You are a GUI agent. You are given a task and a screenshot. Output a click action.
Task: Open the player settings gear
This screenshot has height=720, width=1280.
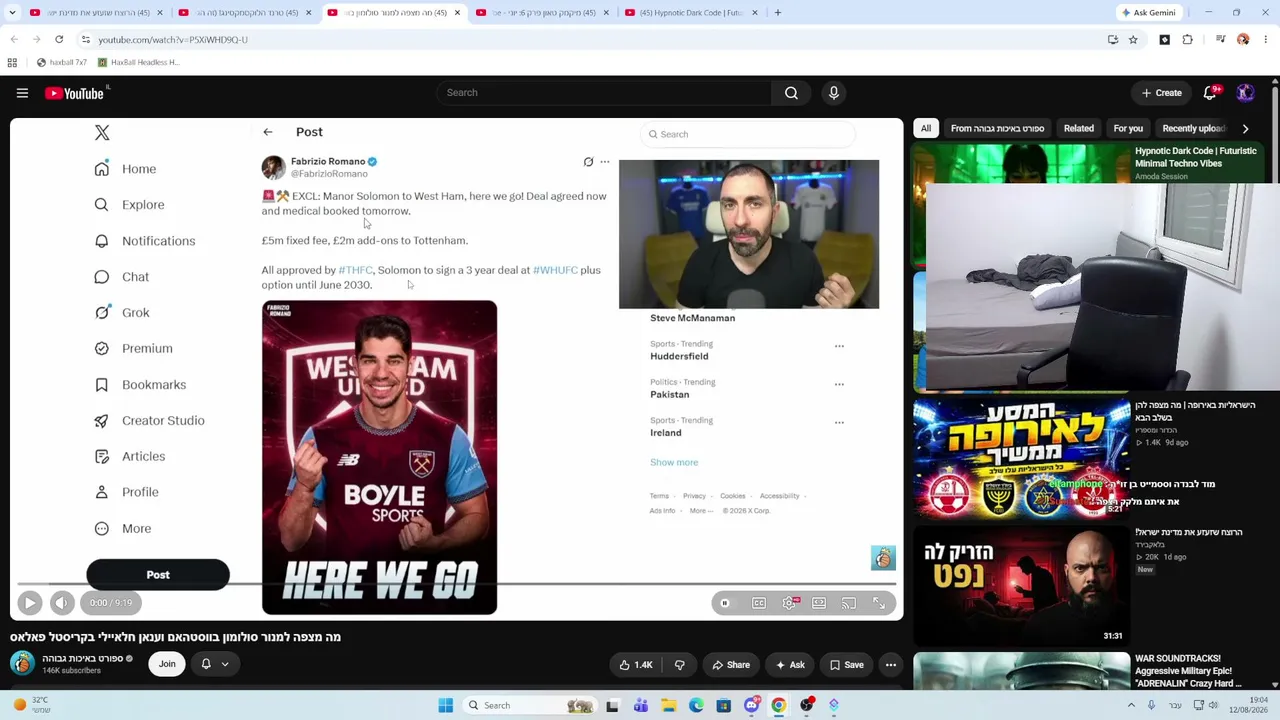[790, 603]
